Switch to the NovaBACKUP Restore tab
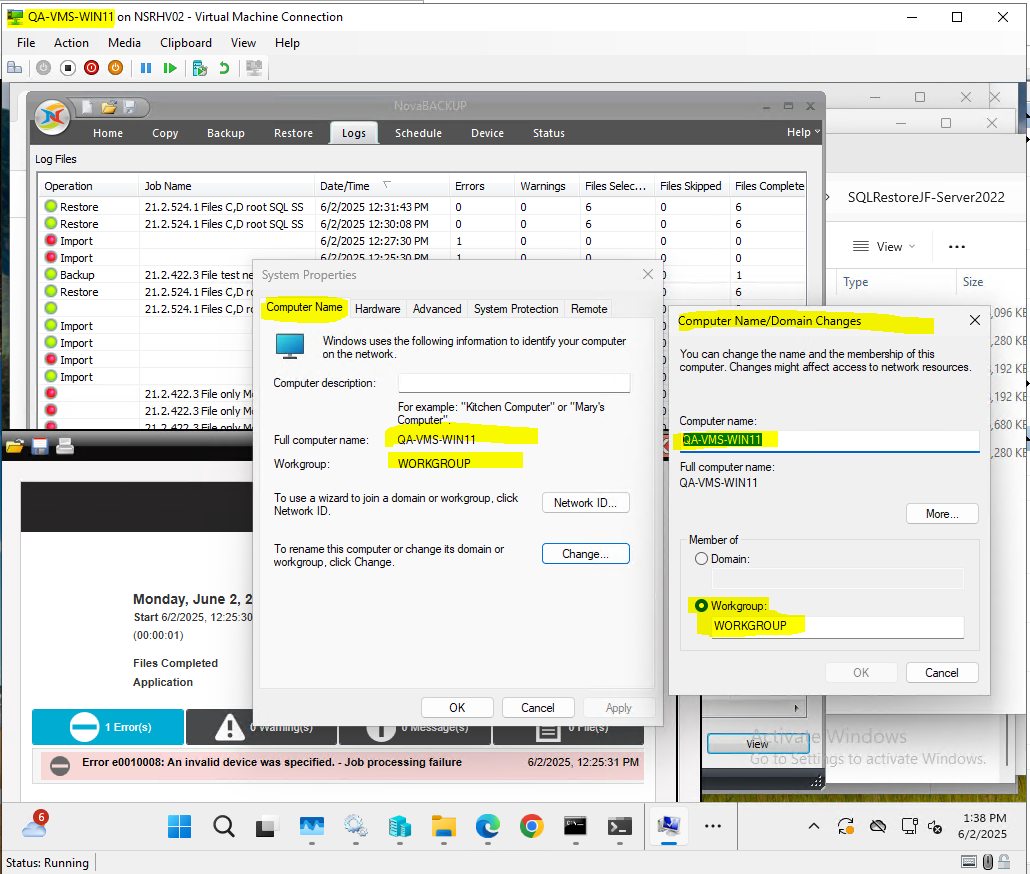 coord(293,133)
